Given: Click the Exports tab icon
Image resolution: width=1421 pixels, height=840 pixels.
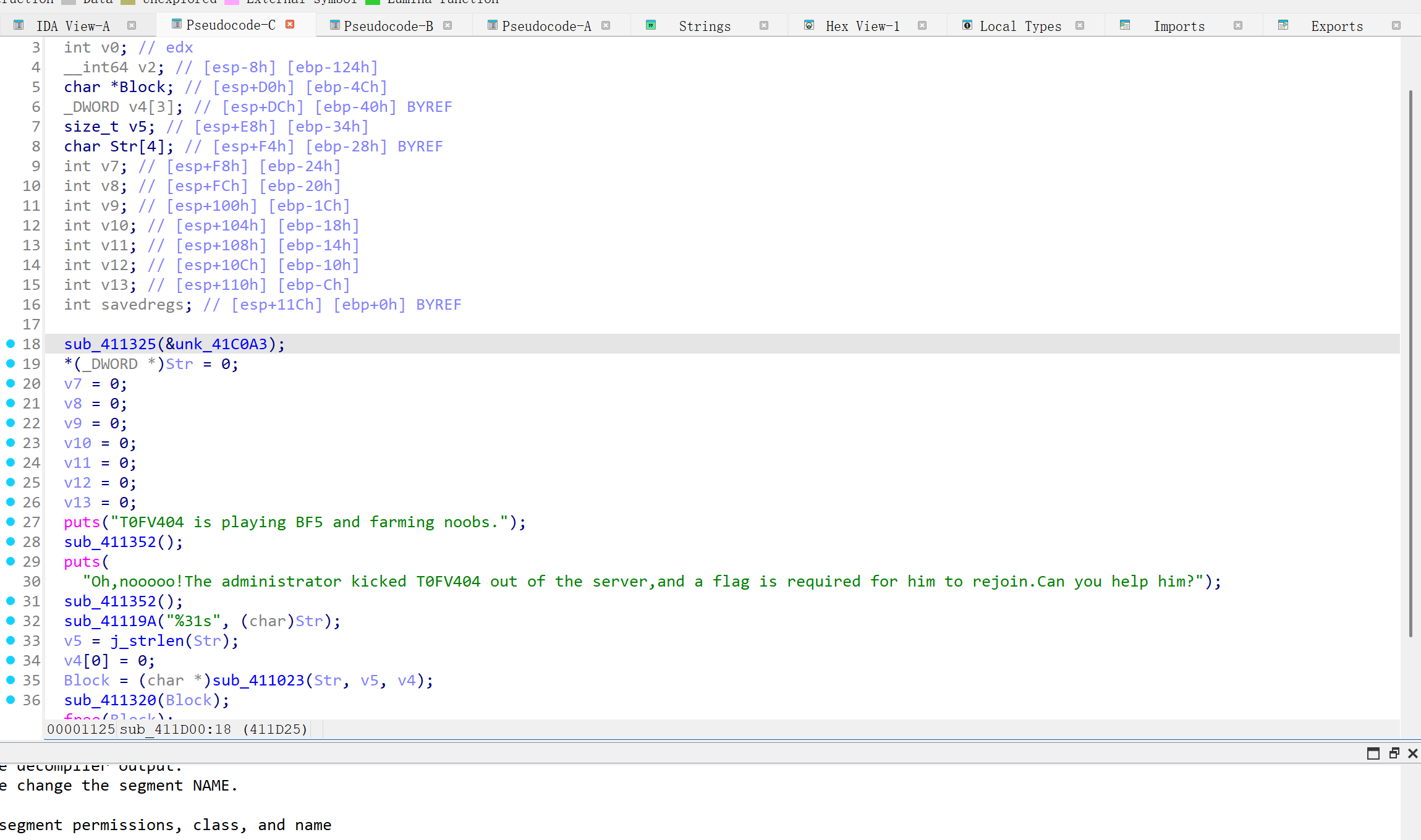Looking at the screenshot, I should tap(1283, 25).
